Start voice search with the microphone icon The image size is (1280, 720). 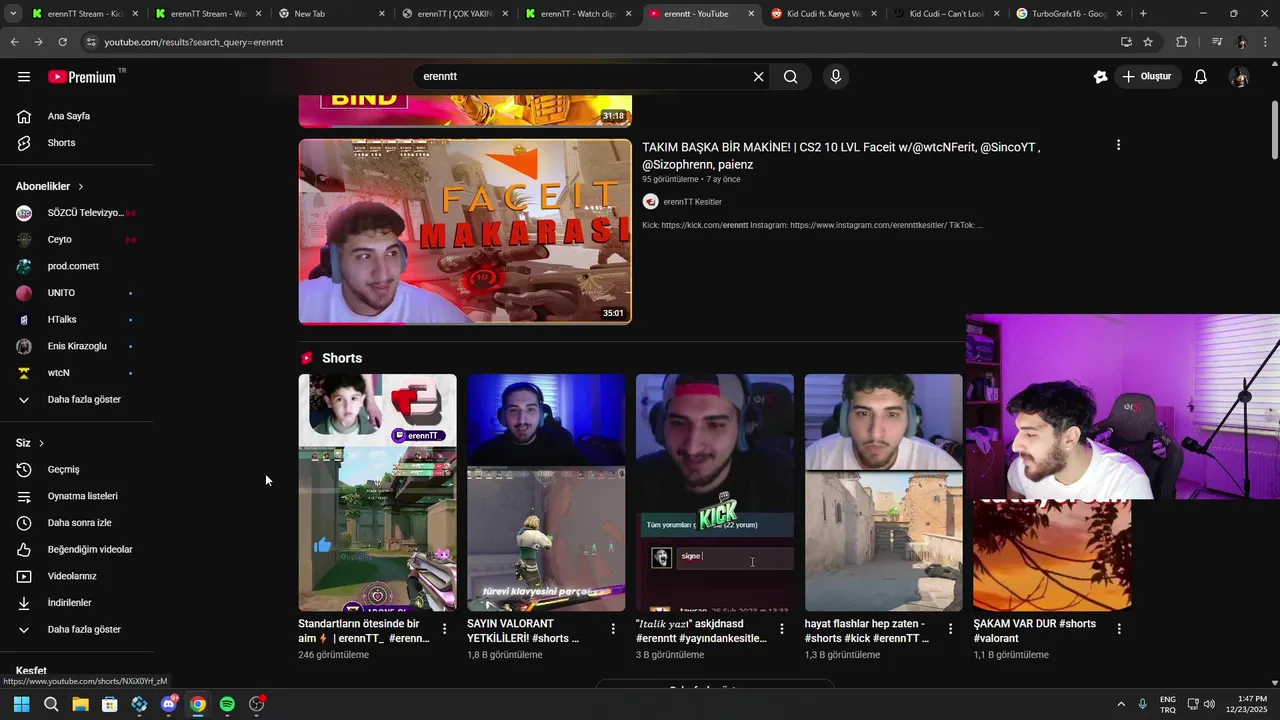(x=836, y=77)
